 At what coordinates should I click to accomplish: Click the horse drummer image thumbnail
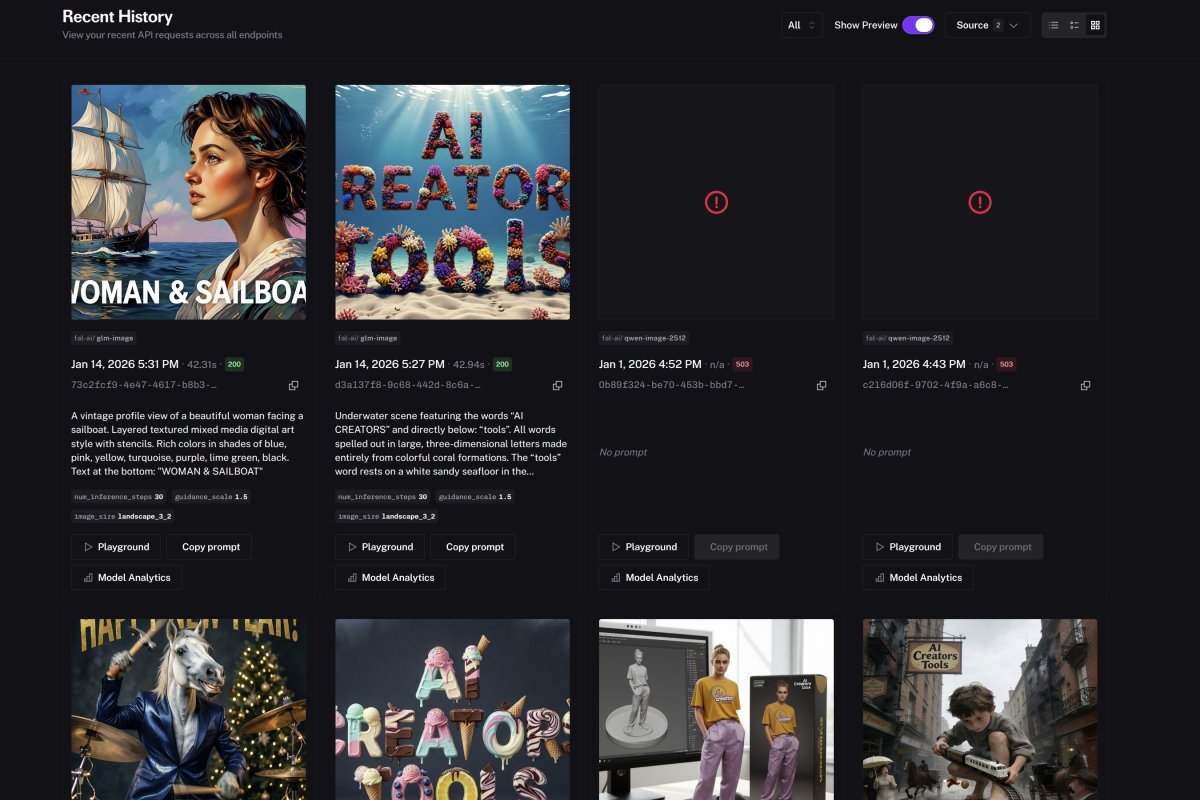click(188, 708)
